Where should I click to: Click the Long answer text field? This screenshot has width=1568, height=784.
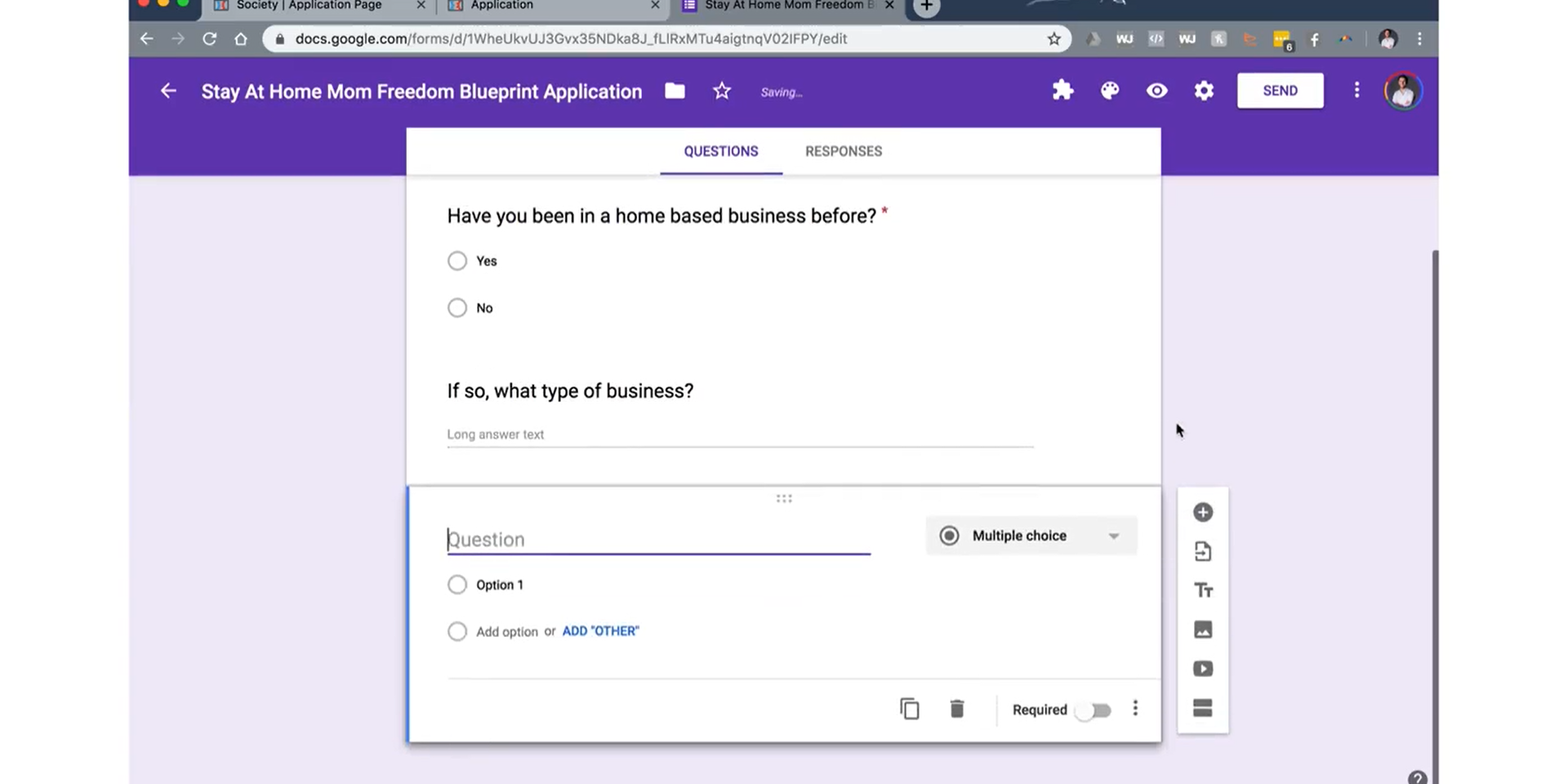click(x=740, y=434)
